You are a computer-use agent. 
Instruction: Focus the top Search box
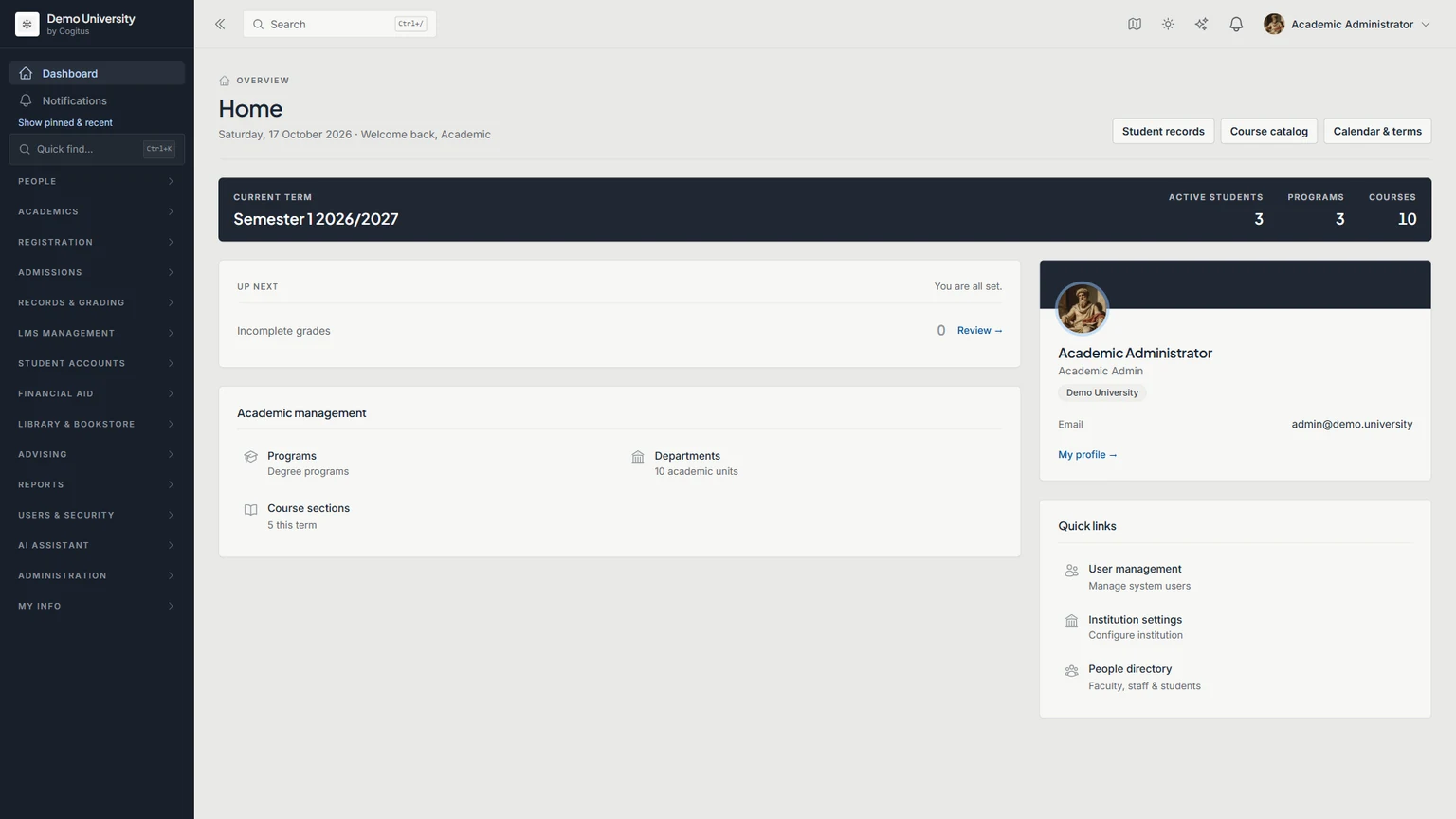tap(339, 25)
